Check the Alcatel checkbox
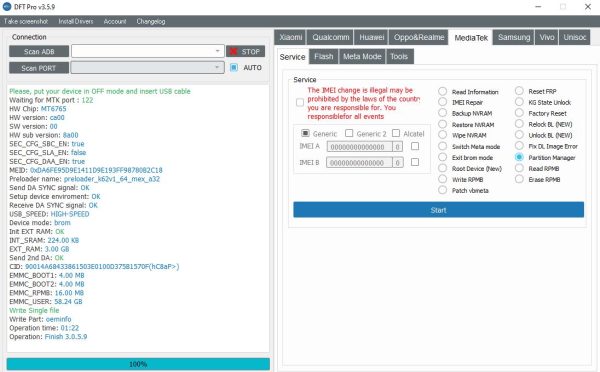The height and width of the screenshot is (372, 600). tap(396, 133)
